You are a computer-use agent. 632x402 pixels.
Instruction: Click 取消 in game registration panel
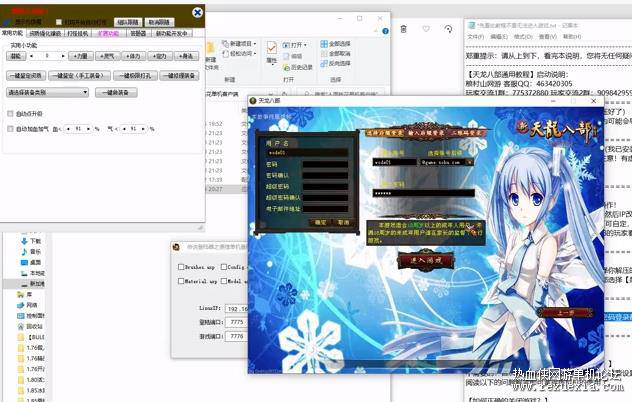[x=343, y=222]
